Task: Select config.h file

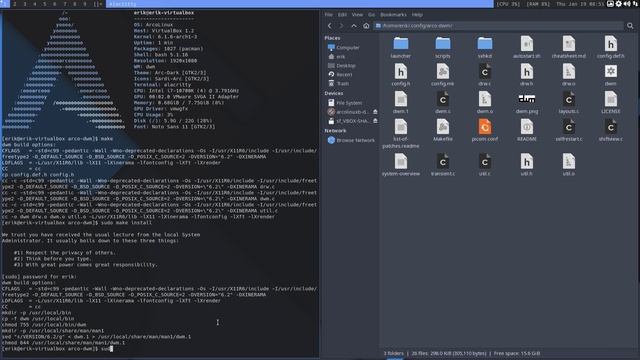Action: click(x=400, y=75)
